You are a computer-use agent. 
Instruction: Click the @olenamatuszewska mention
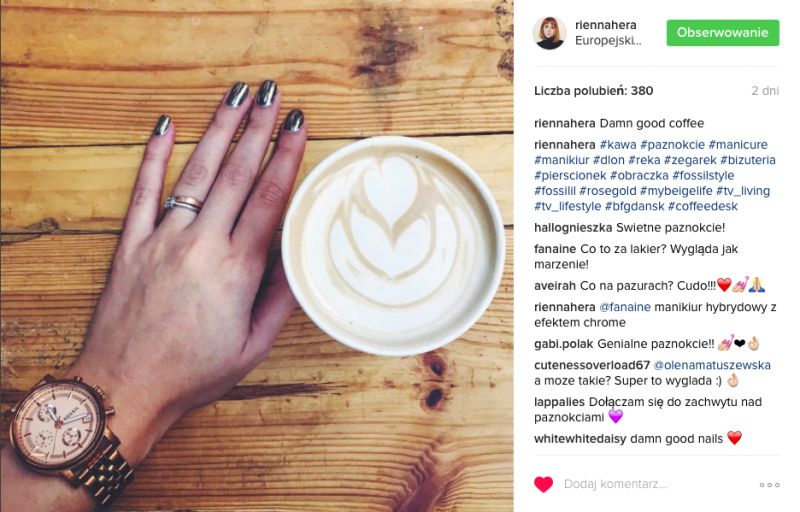712,365
